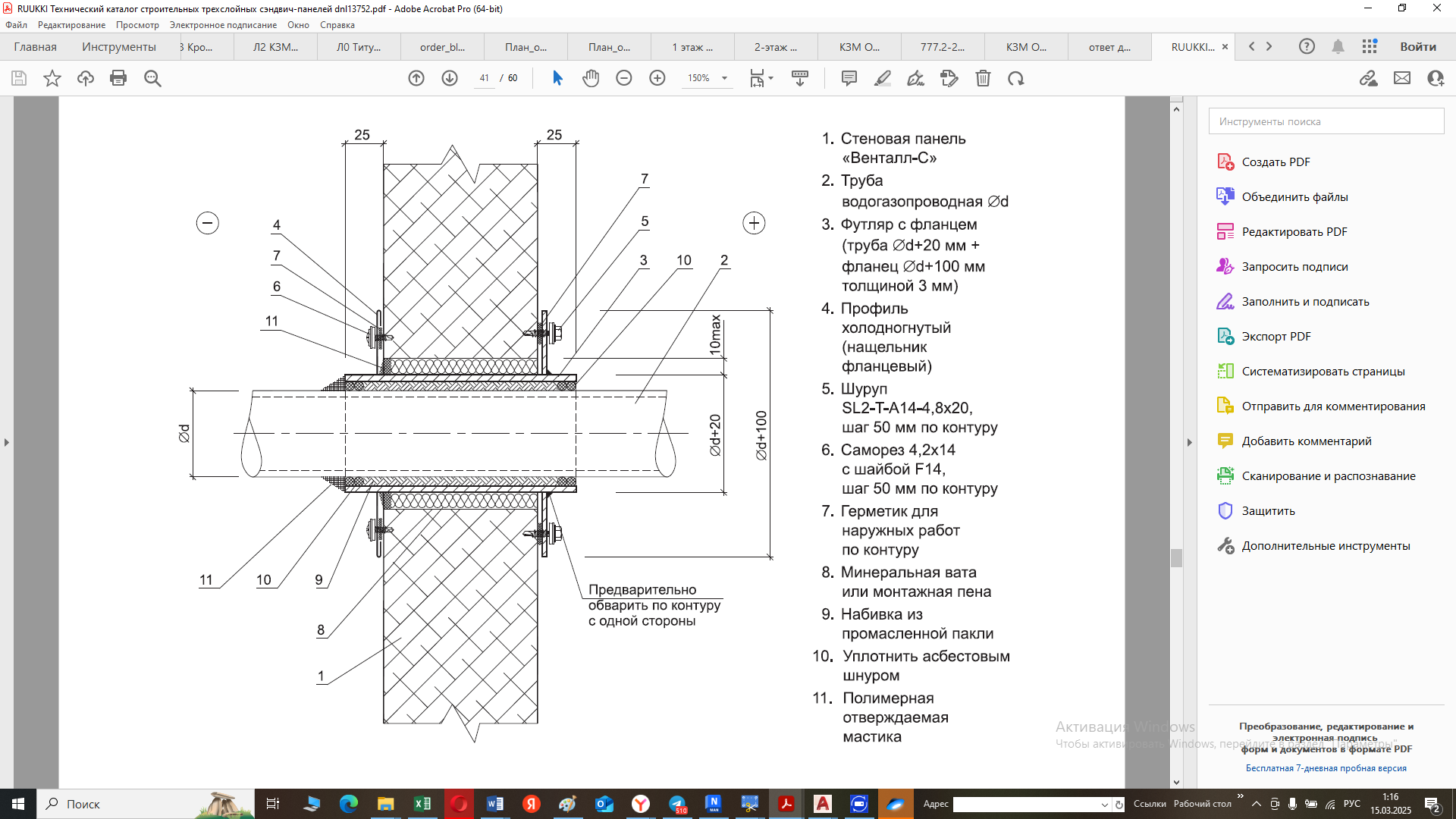Add a sticky note comment icon

849,78
